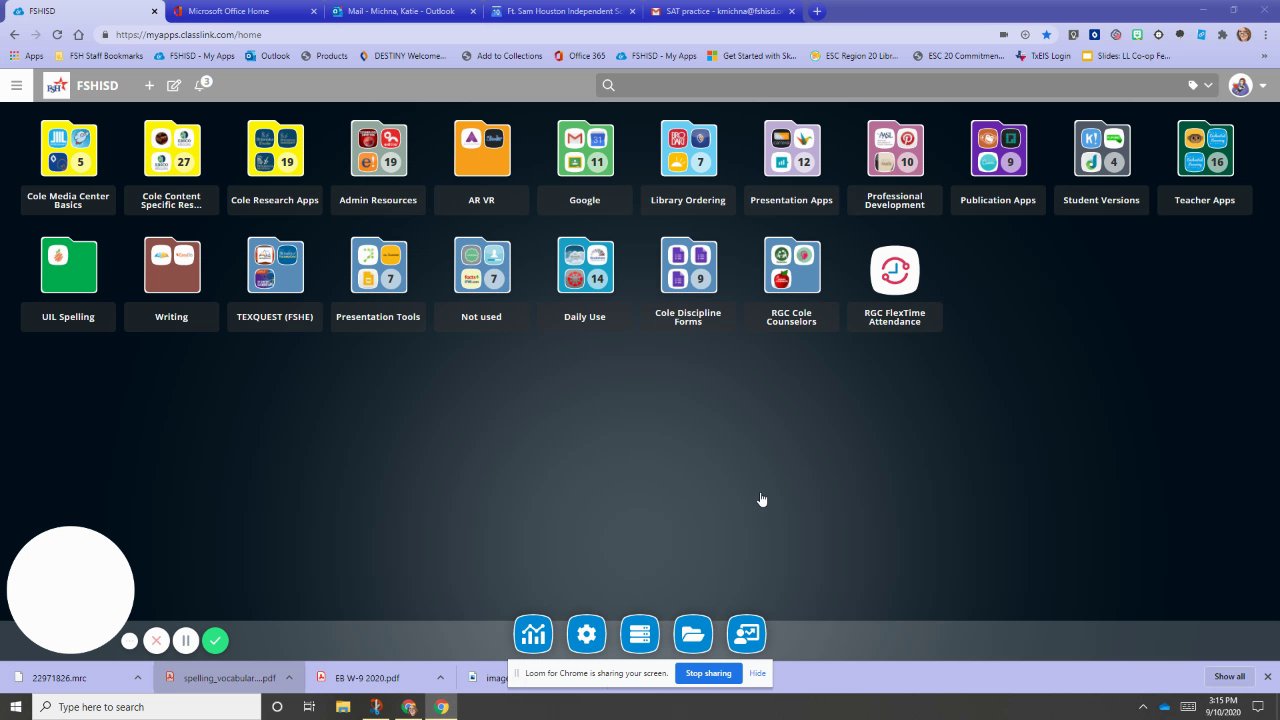The image size is (1280, 720).
Task: Expand the tag filter dropdown
Action: (1200, 85)
